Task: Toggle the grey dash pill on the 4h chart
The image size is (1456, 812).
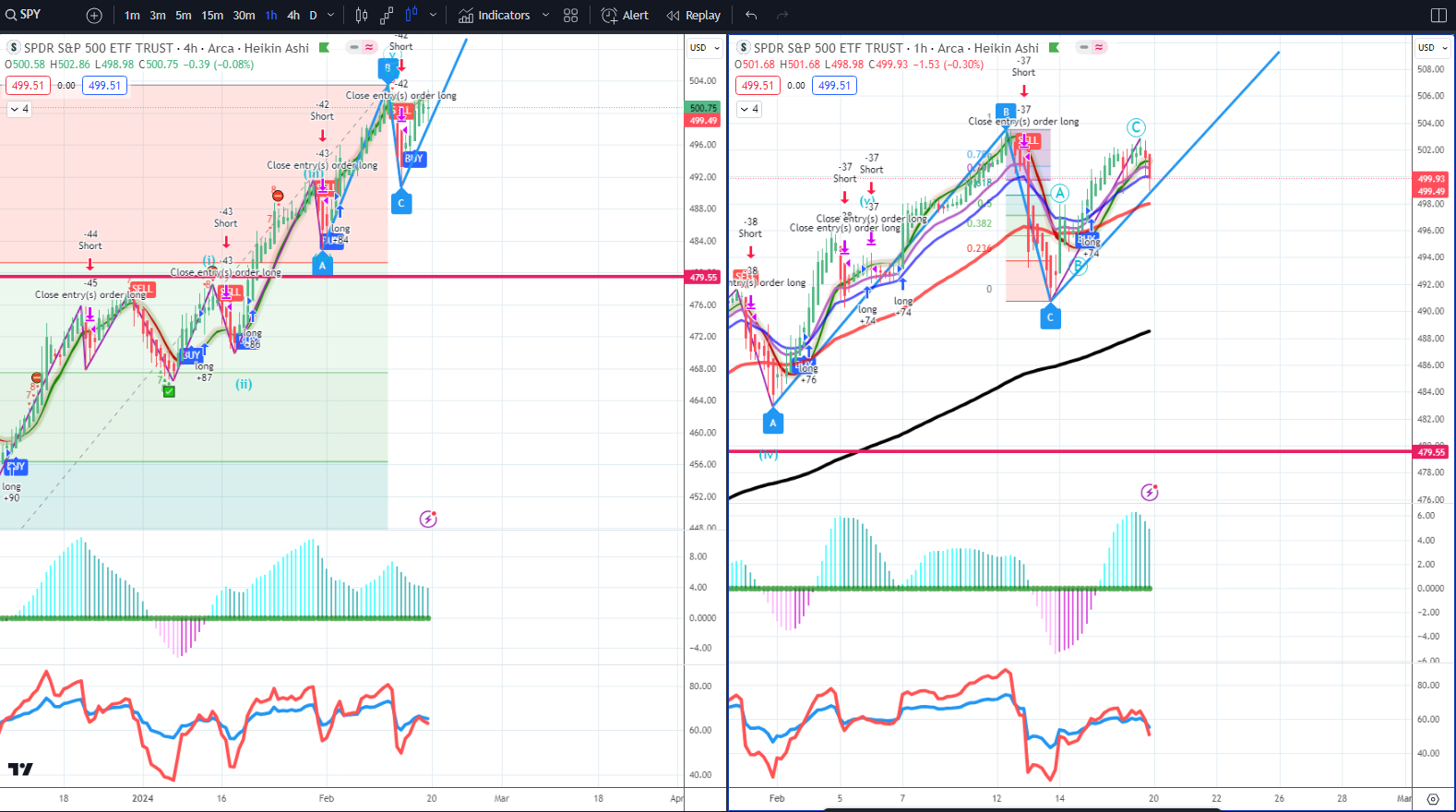Action: click(x=354, y=47)
